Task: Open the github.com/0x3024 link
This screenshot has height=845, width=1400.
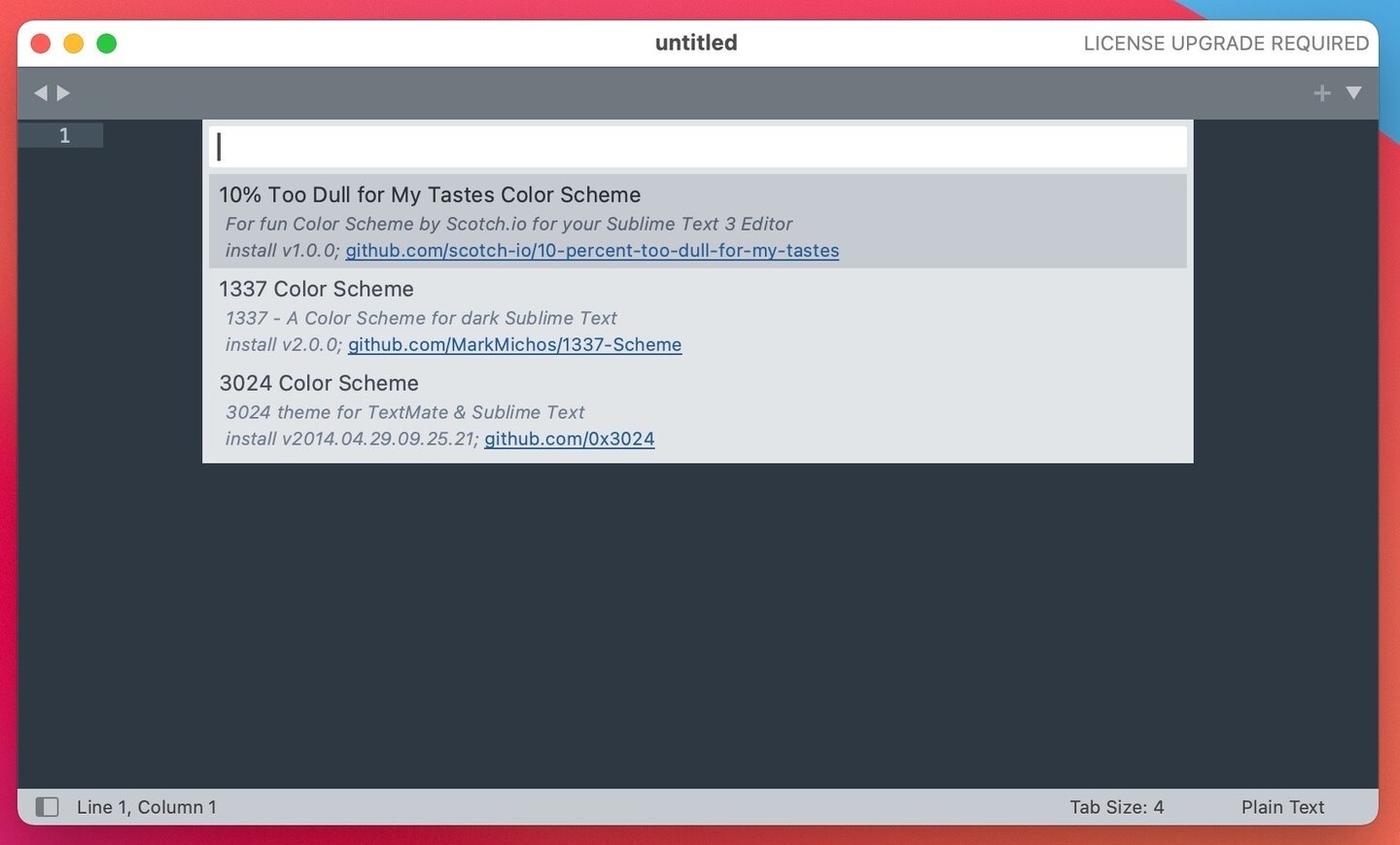Action: 569,440
